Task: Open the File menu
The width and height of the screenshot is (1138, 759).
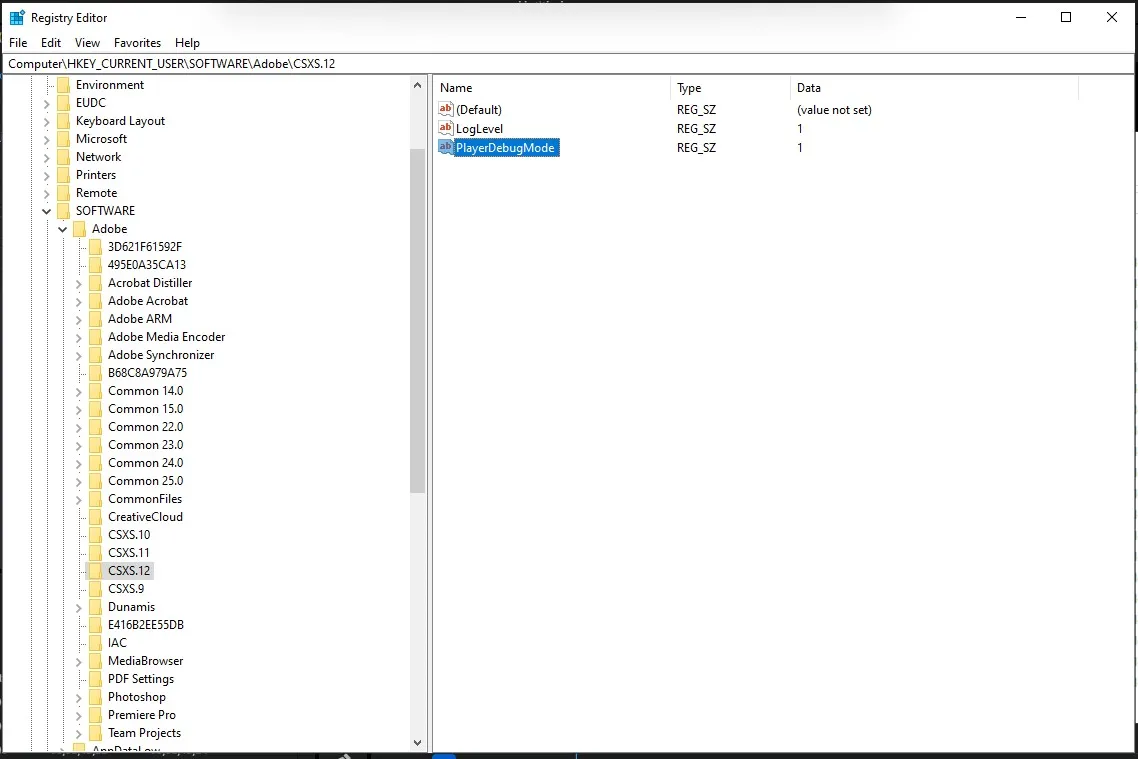Action: click(18, 43)
